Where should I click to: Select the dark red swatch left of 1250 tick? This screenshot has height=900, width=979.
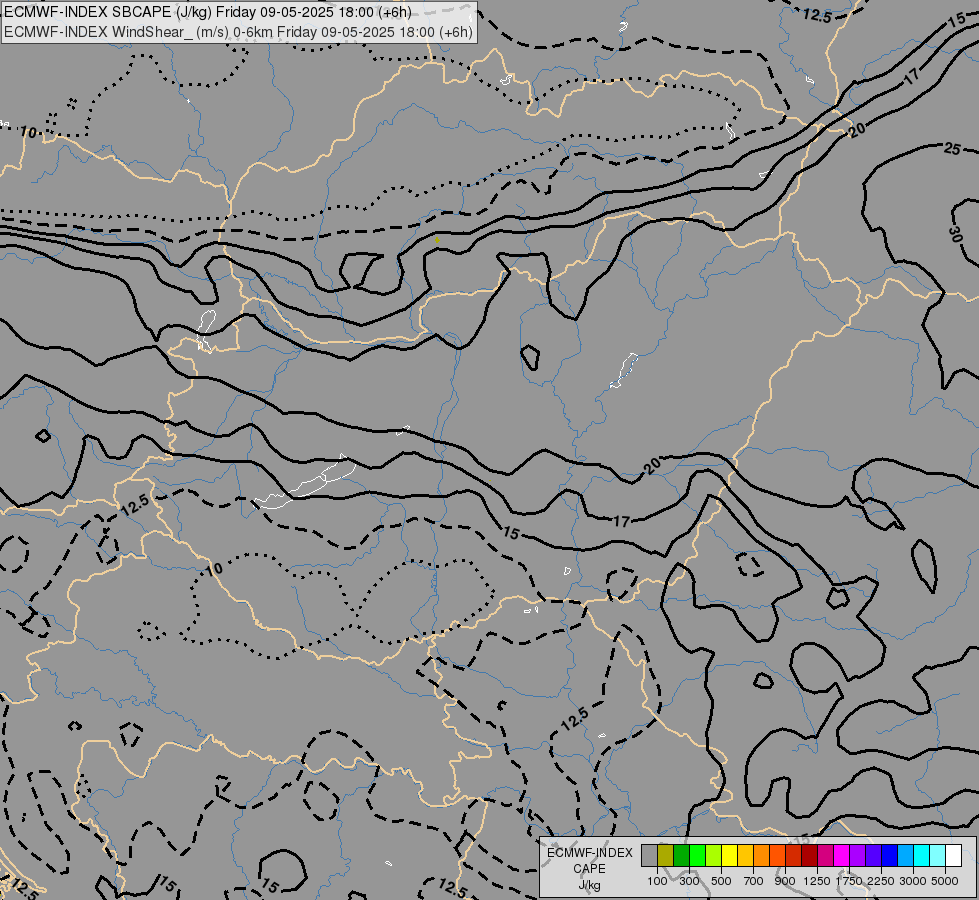click(x=809, y=856)
